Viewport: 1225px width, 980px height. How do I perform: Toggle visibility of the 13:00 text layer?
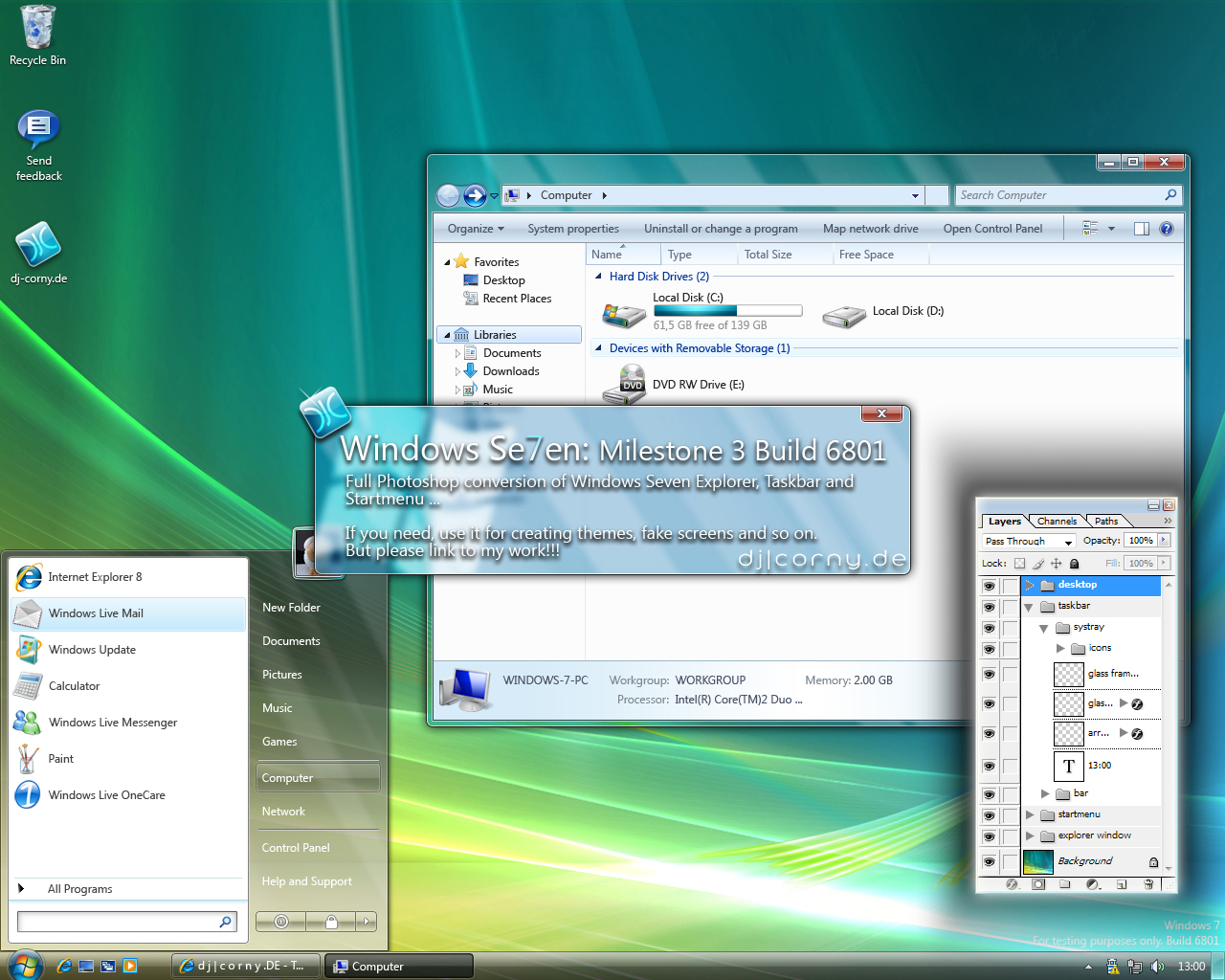(989, 766)
